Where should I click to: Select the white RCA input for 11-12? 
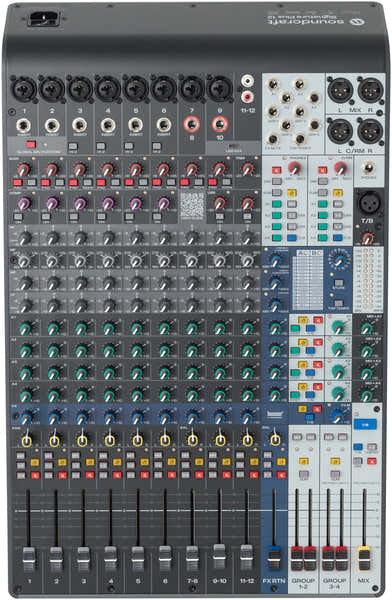tap(248, 81)
